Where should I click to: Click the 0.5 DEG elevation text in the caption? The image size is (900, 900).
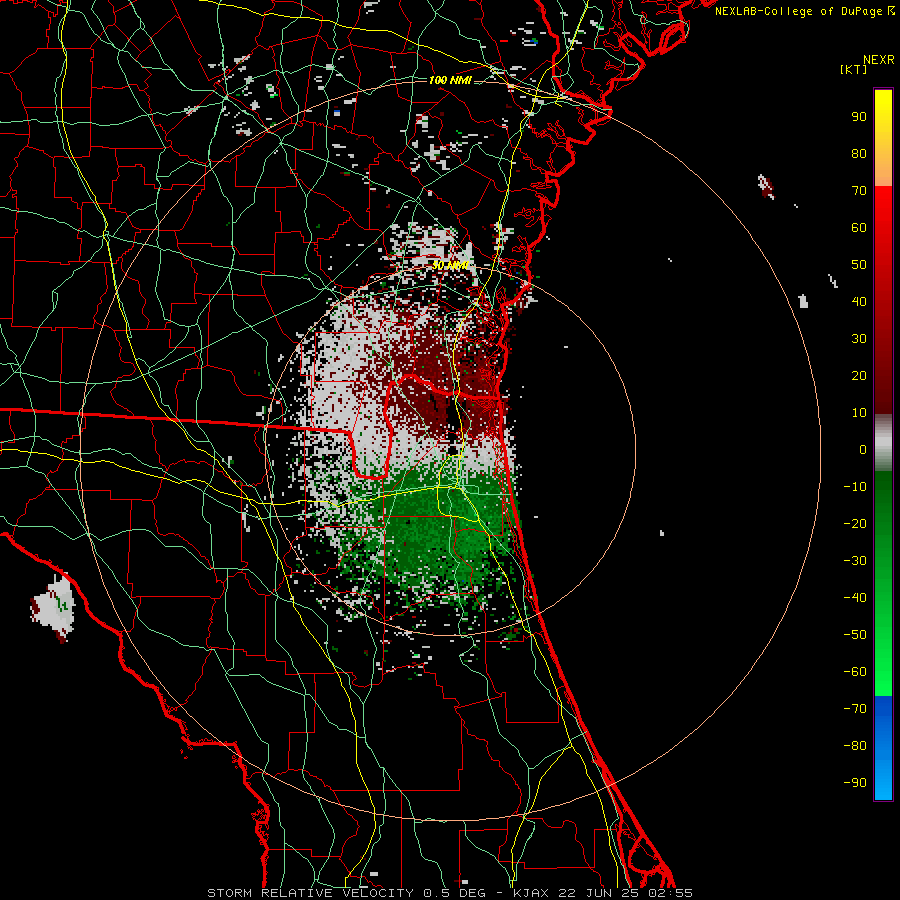tap(454, 893)
